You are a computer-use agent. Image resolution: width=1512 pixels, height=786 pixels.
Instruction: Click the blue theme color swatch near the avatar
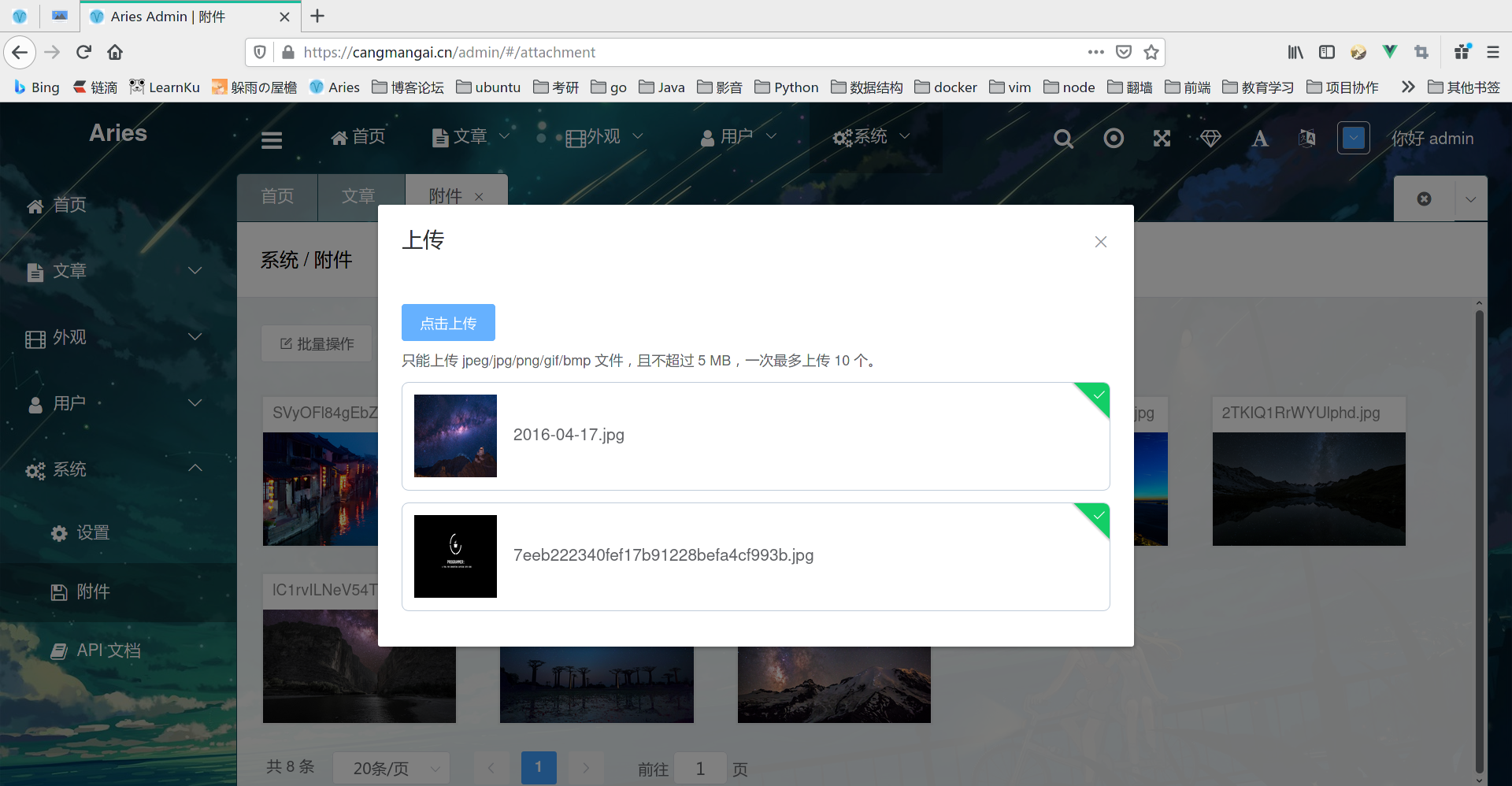[x=1353, y=138]
